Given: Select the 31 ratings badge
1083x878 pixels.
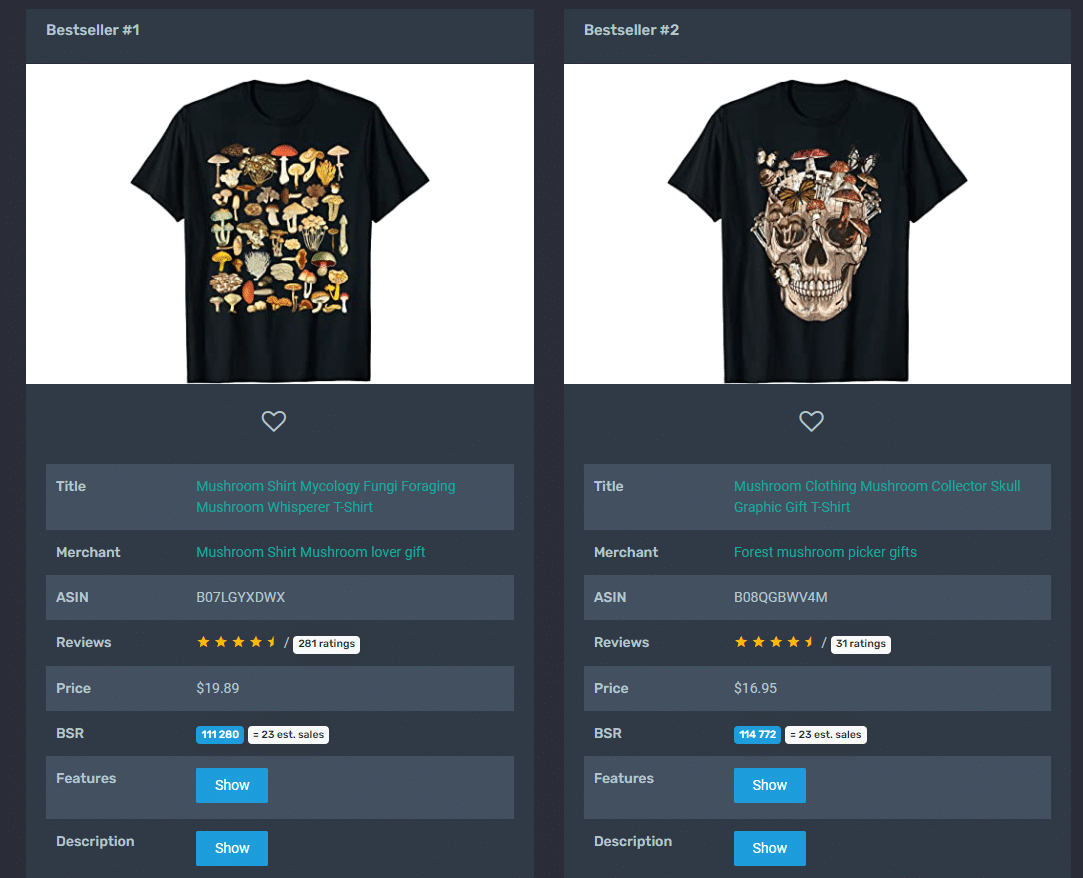Looking at the screenshot, I should point(861,644).
